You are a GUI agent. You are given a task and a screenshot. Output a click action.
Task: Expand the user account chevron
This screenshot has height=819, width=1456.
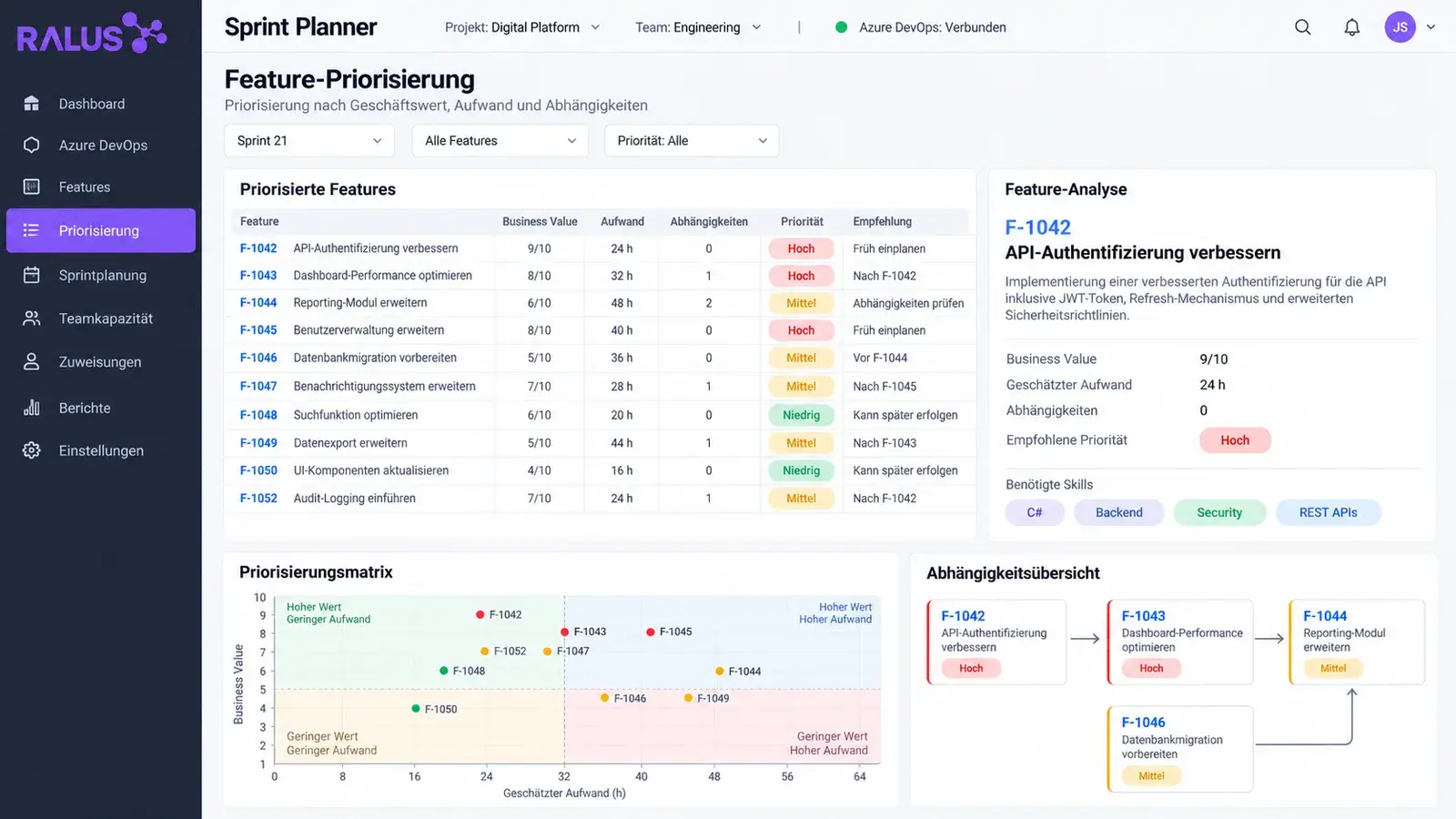[x=1431, y=27]
